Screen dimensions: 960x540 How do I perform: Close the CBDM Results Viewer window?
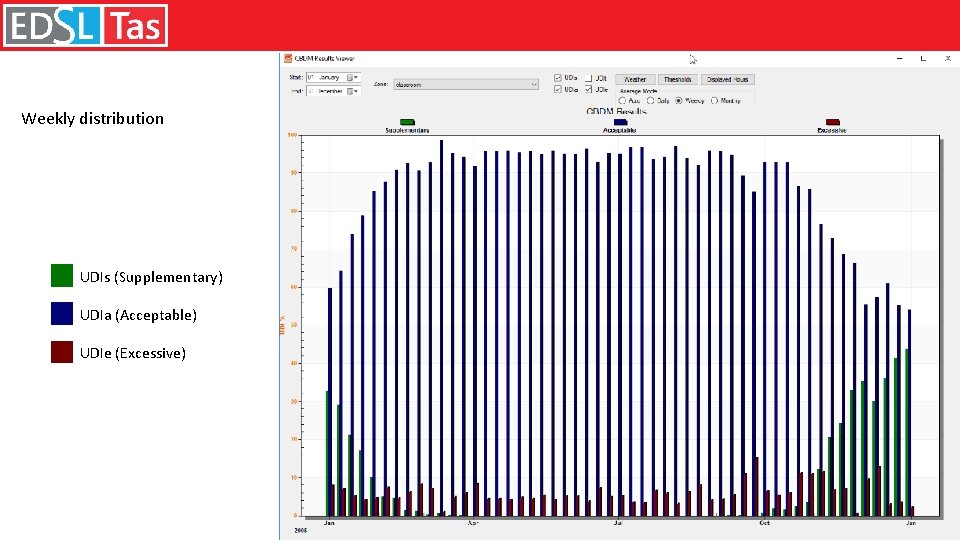[948, 59]
